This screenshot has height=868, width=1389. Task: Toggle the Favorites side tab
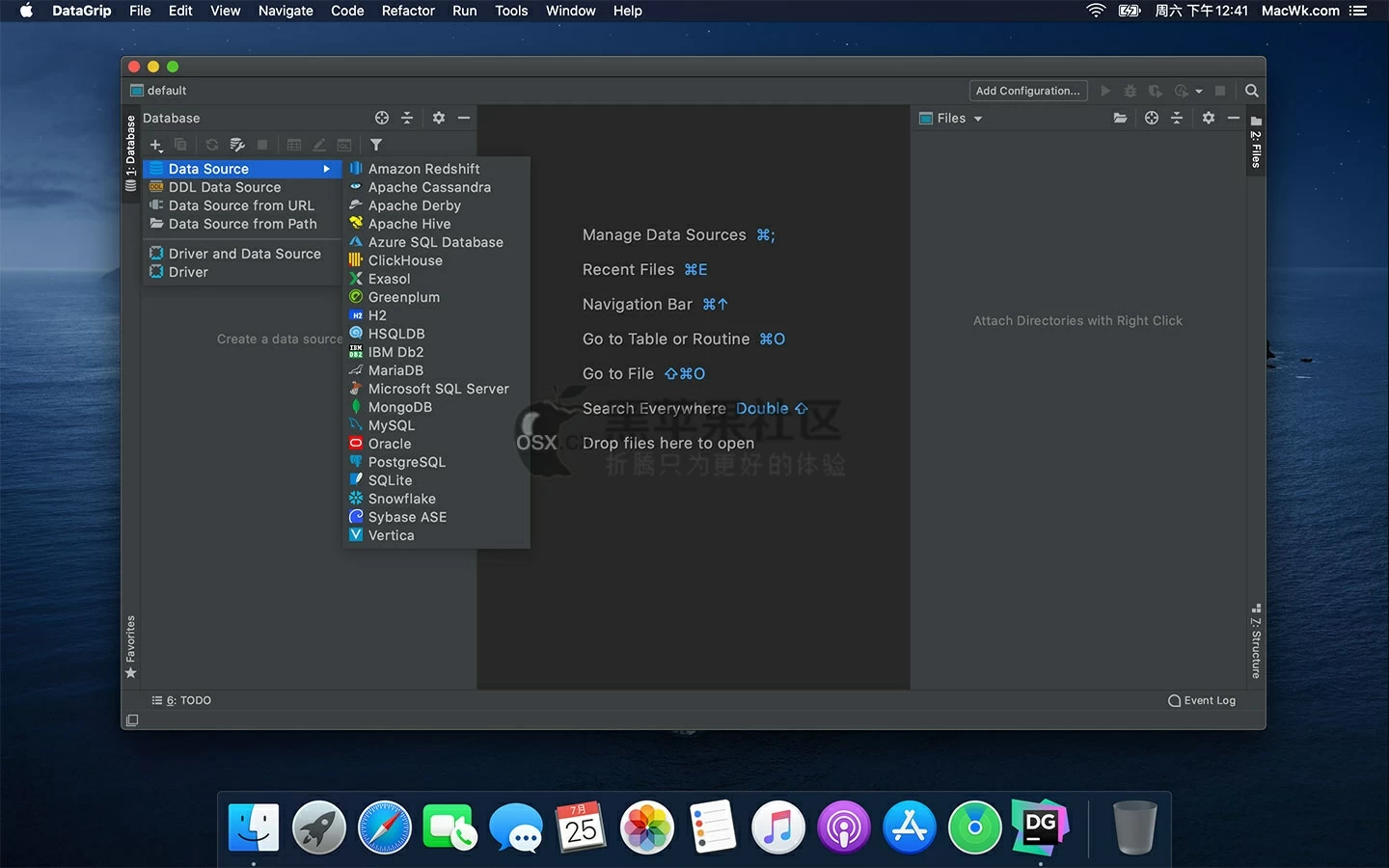[130, 646]
